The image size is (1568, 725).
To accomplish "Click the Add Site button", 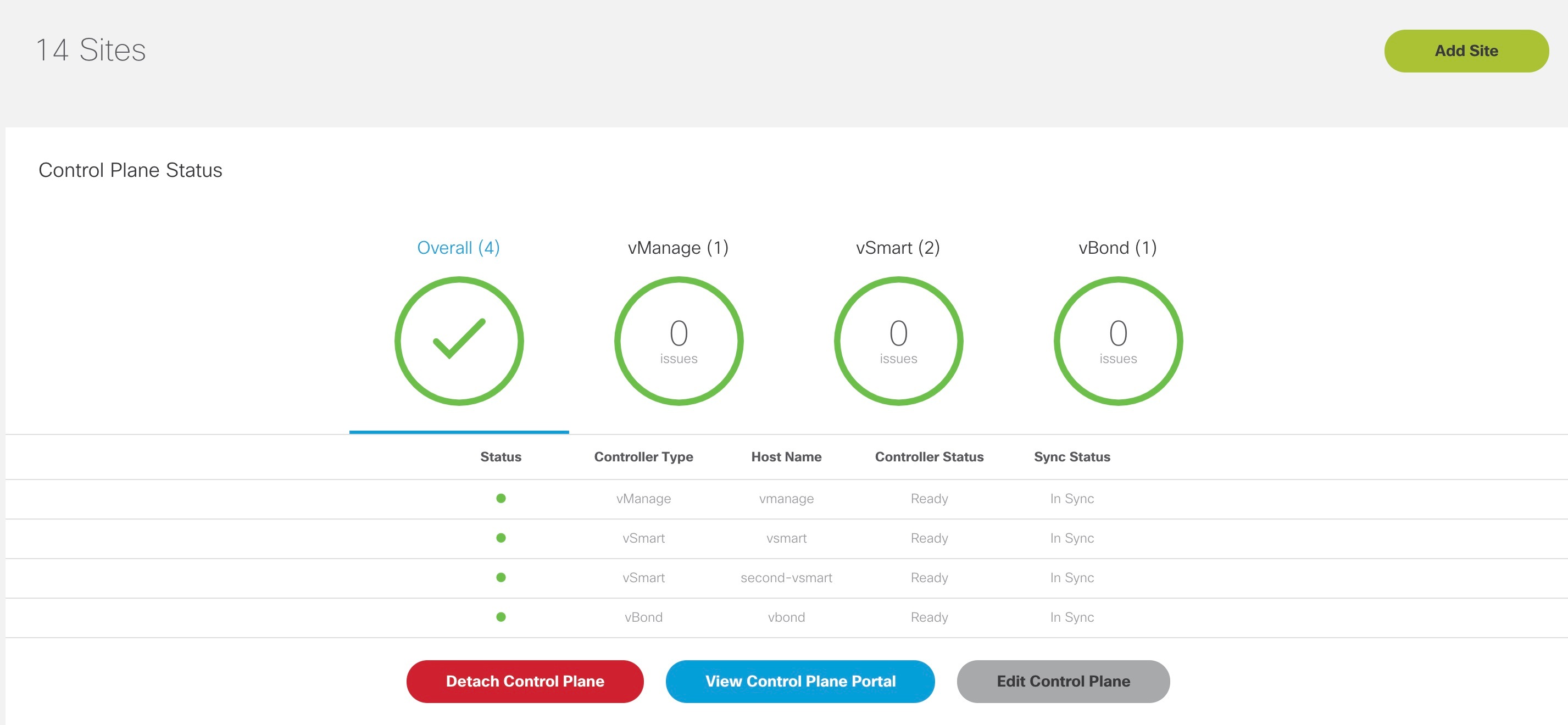I will coord(1466,51).
